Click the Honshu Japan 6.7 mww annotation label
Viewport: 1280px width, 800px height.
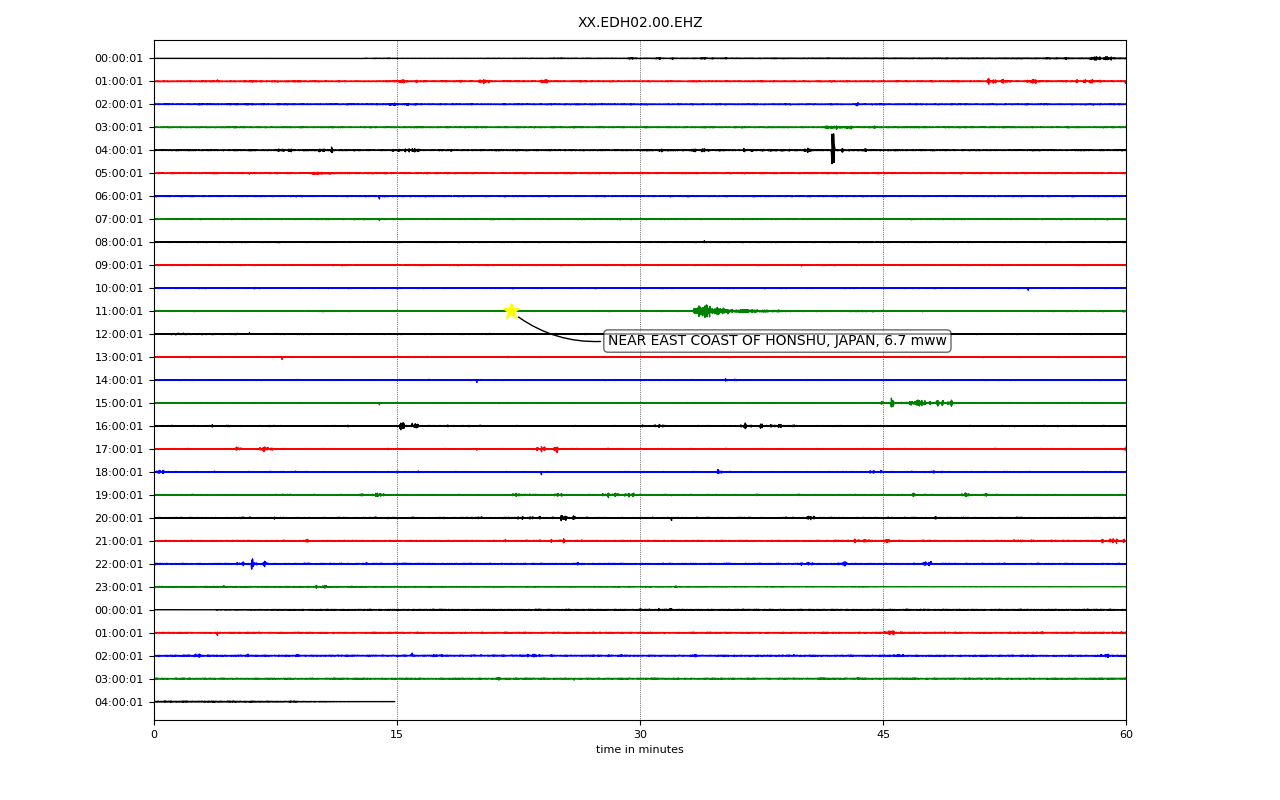point(777,341)
